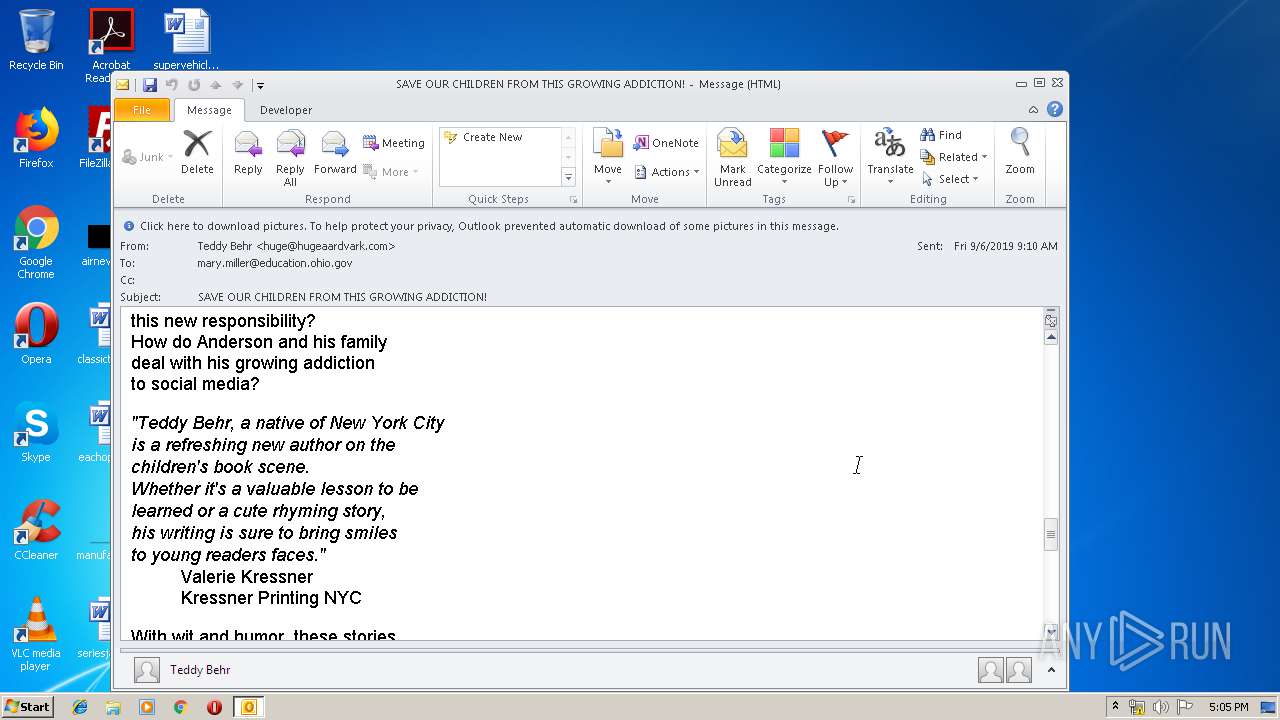Viewport: 1280px width, 720px height.
Task: Open the Translate menu
Action: point(890,158)
